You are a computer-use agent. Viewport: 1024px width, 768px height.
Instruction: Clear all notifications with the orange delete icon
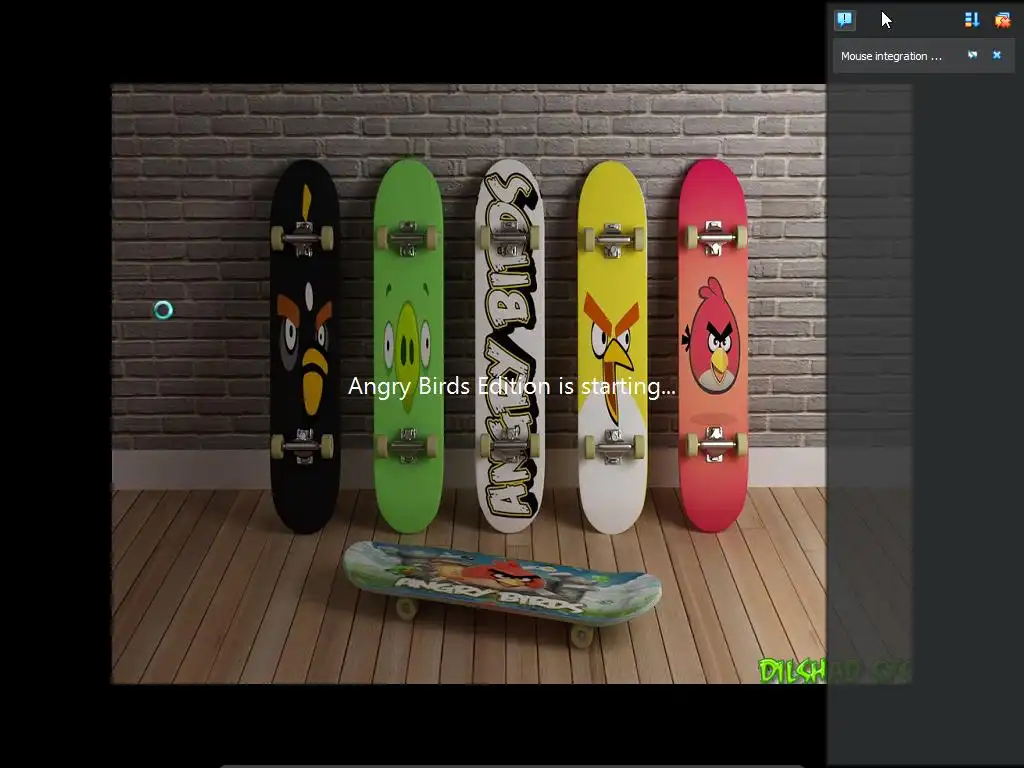coord(1002,20)
